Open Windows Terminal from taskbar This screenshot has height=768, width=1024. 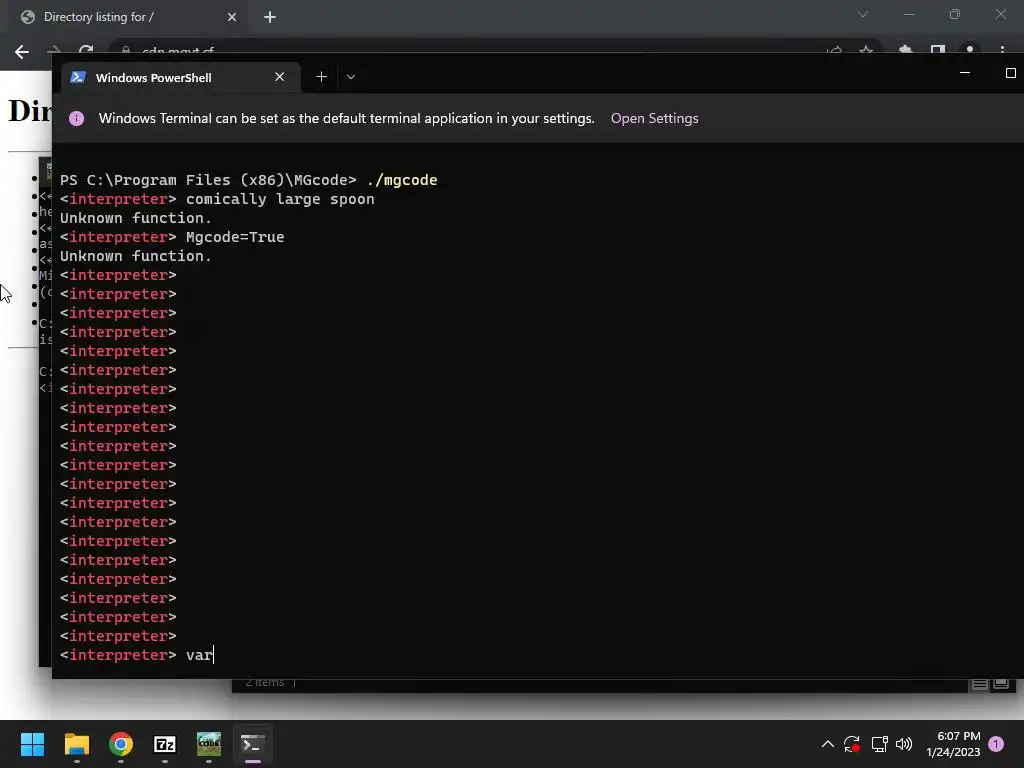pos(253,744)
